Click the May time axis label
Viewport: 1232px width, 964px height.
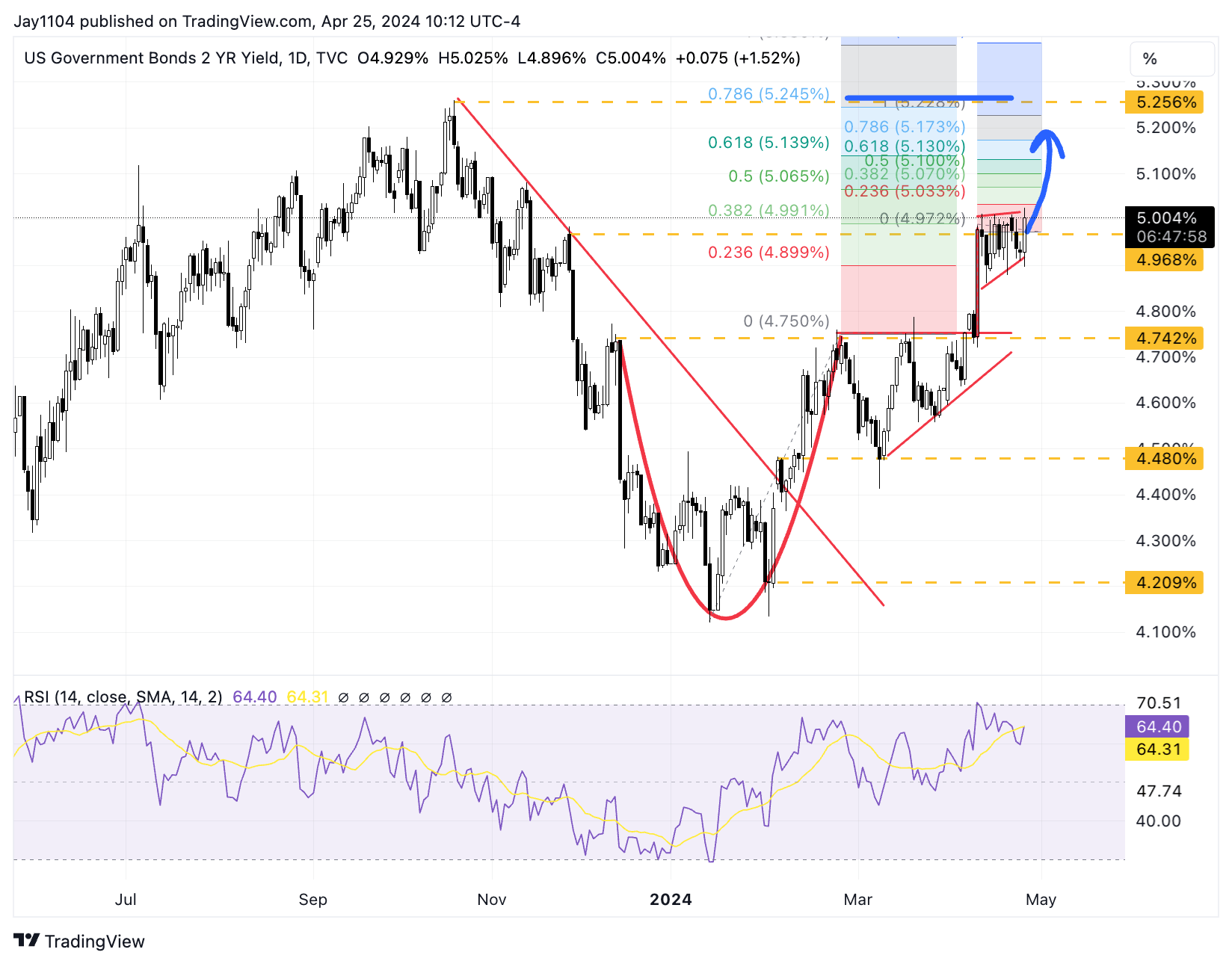pos(1041,900)
